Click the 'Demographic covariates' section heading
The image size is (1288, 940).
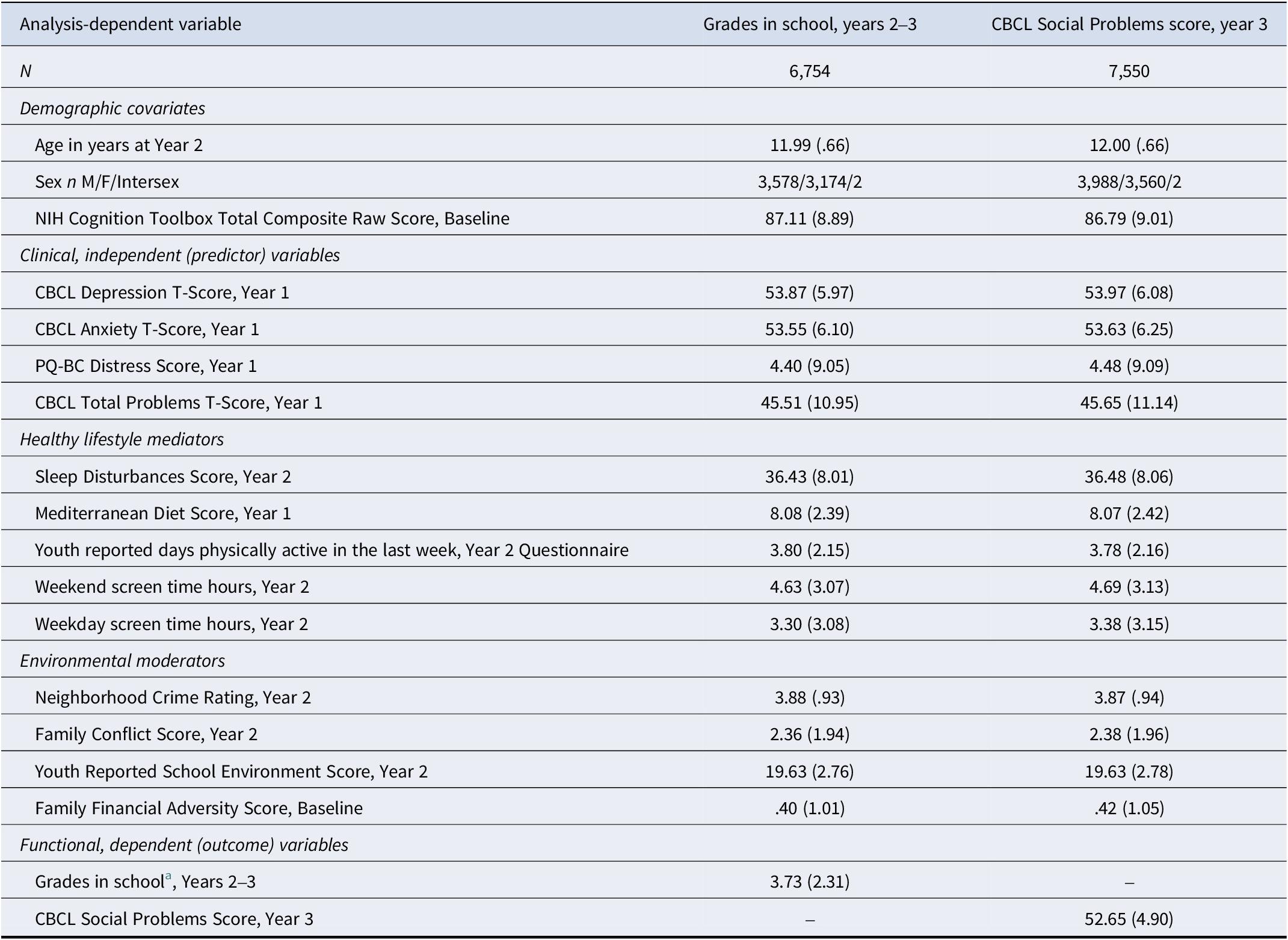coord(112,108)
